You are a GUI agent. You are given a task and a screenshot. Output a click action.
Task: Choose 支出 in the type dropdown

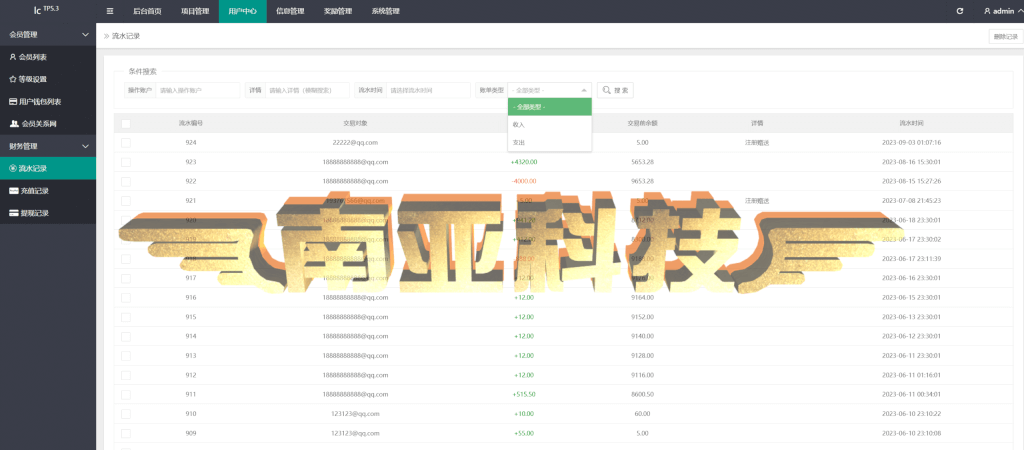pyautogui.click(x=549, y=142)
